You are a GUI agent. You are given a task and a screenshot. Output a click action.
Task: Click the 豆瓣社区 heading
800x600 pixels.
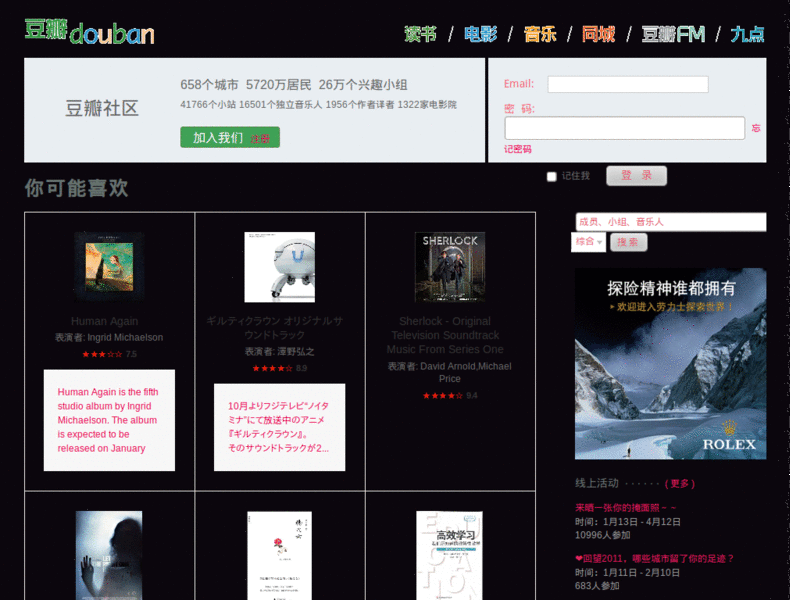pos(102,108)
